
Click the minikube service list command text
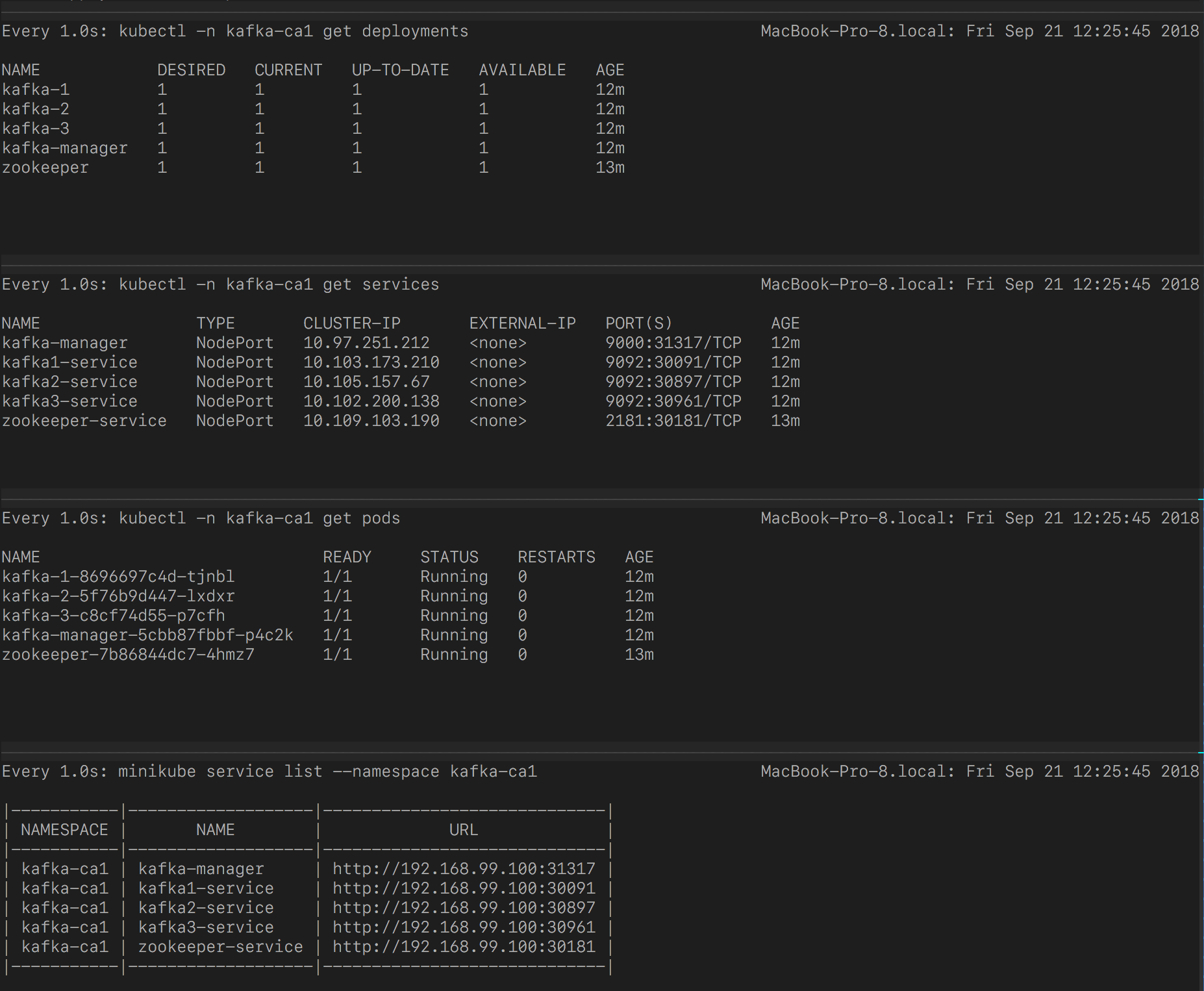click(x=328, y=771)
